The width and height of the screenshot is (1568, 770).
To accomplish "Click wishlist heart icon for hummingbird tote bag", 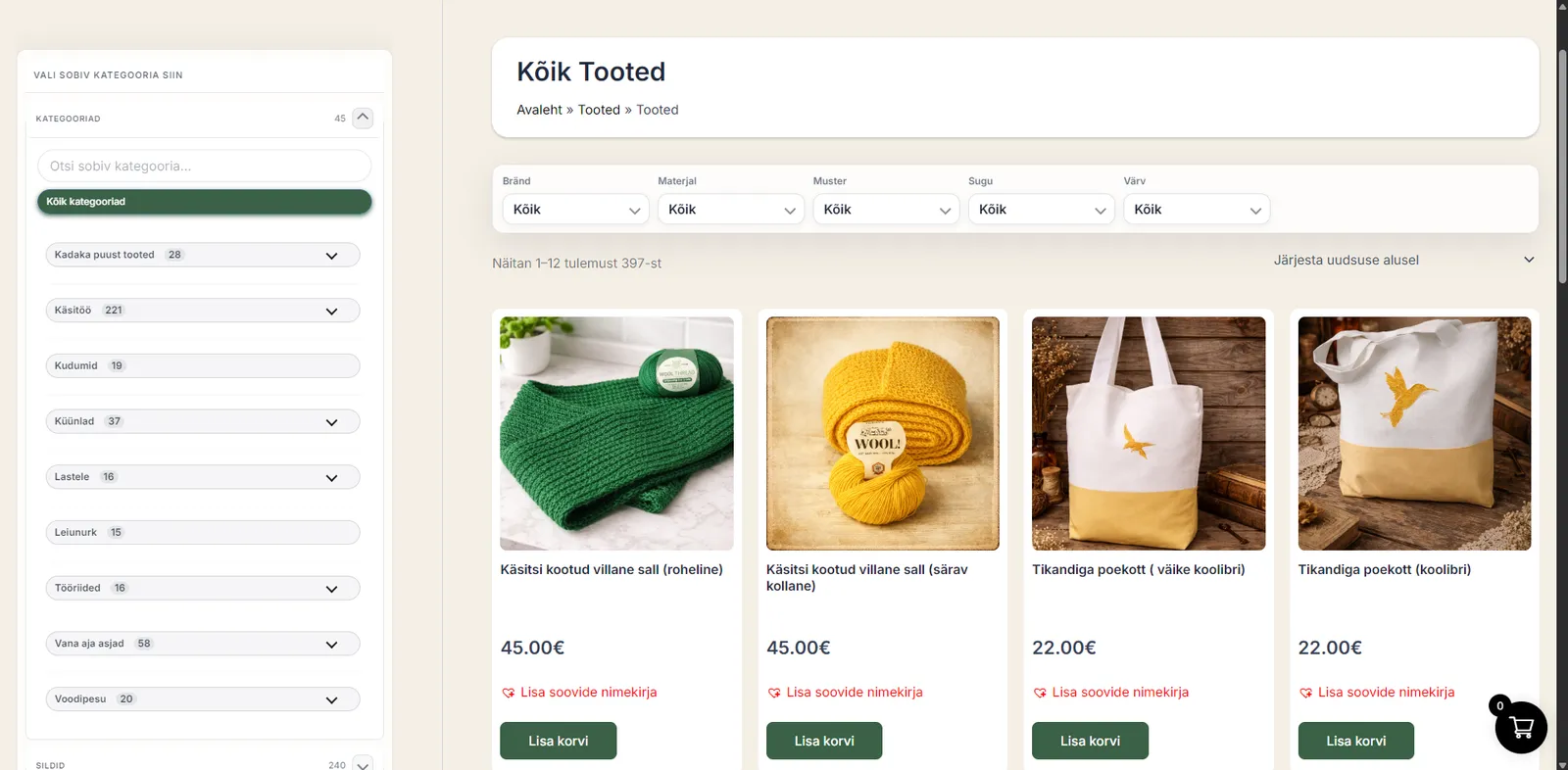I will (x=1305, y=693).
